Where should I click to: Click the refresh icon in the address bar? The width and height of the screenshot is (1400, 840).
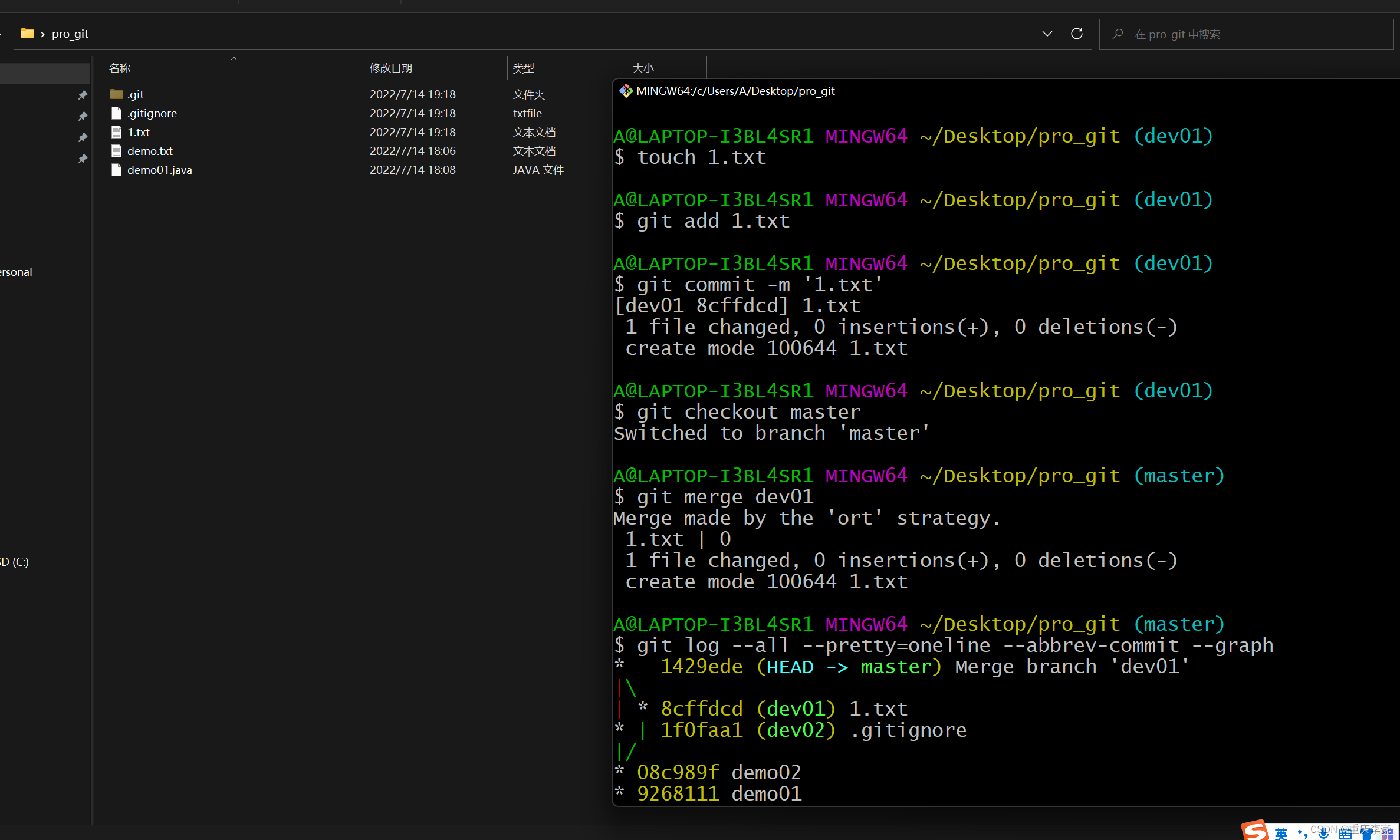coord(1077,34)
